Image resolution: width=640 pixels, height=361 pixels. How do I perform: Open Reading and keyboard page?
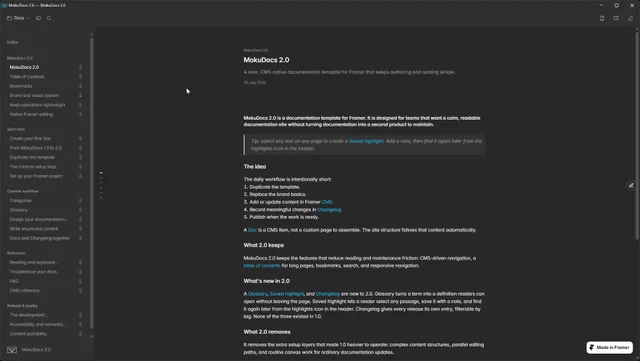click(x=34, y=262)
